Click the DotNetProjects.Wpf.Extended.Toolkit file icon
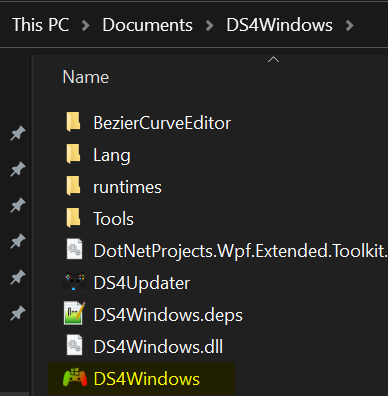The width and height of the screenshot is (388, 396). (x=74, y=249)
